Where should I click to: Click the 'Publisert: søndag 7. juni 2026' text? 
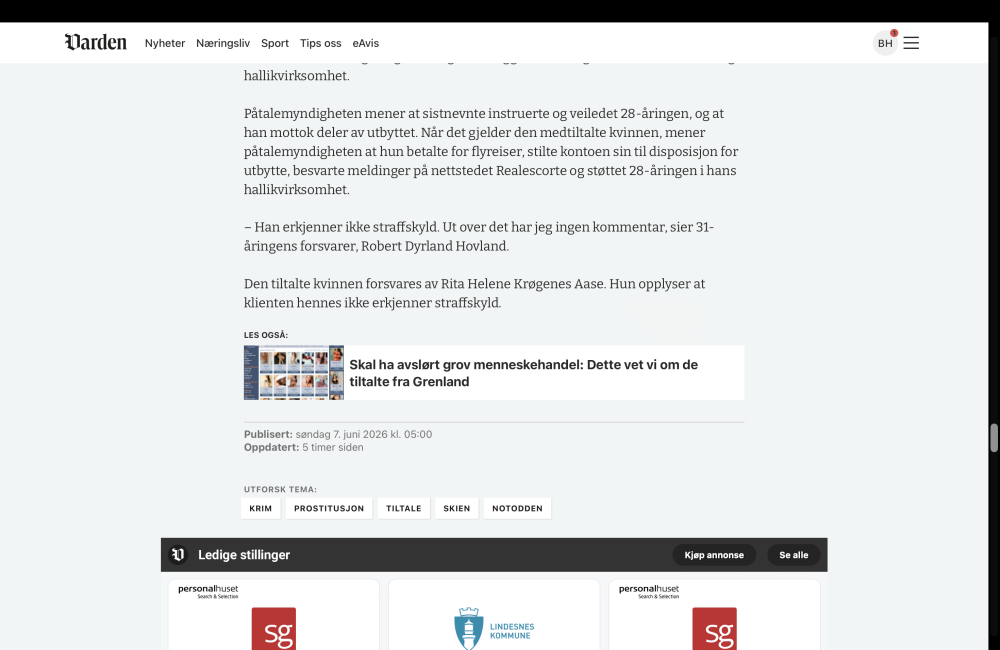[338, 434]
